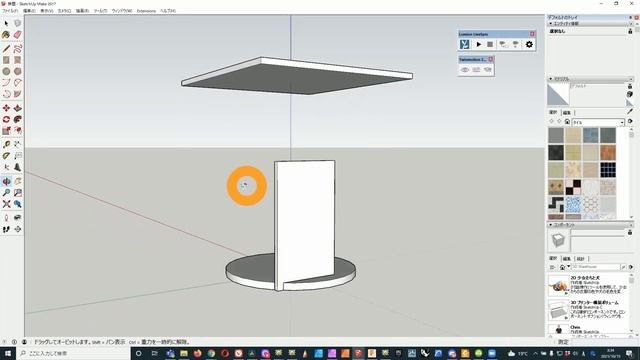Image resolution: width=640 pixels, height=360 pixels.
Task: Switch to the Components third tab
Action: point(580,259)
